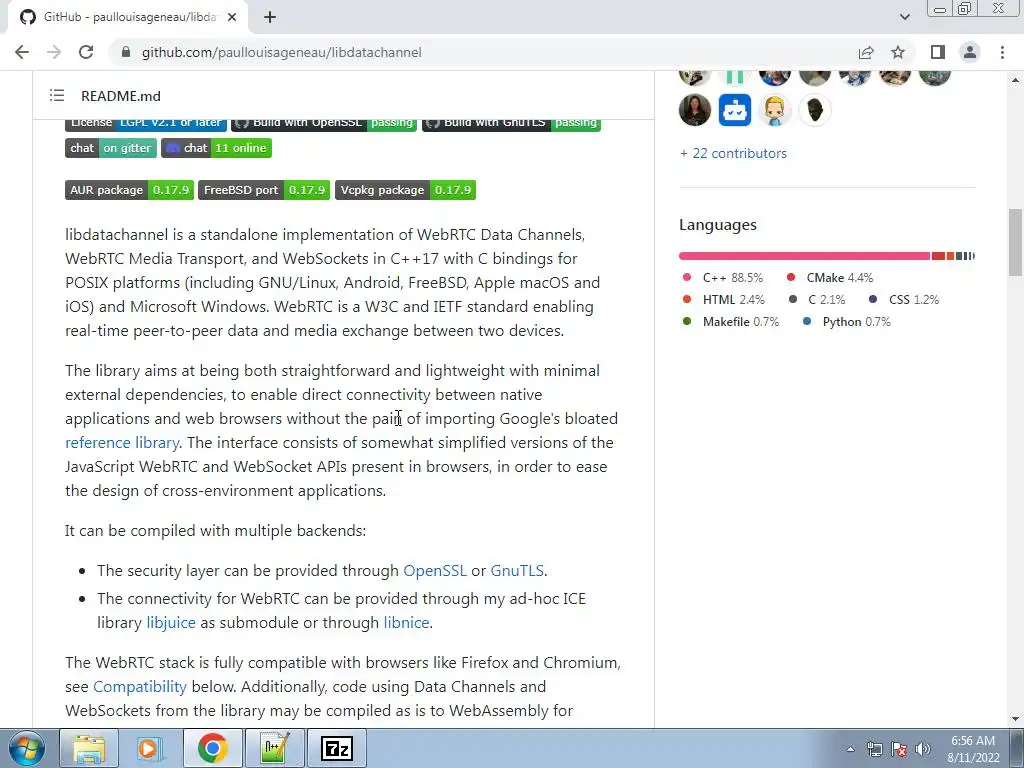The height and width of the screenshot is (768, 1024).
Task: Open a new browser tab
Action: tap(270, 17)
